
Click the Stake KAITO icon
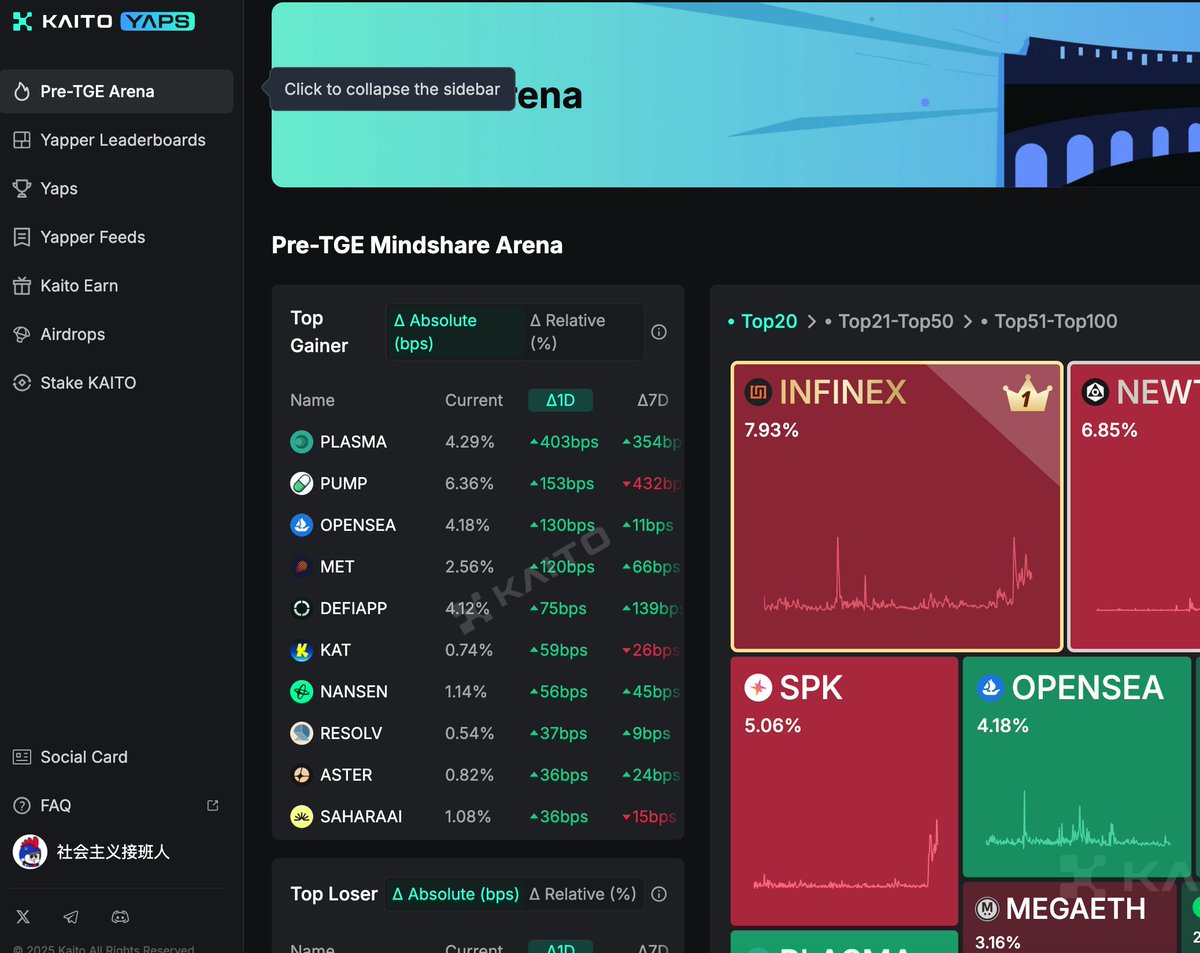(22, 383)
